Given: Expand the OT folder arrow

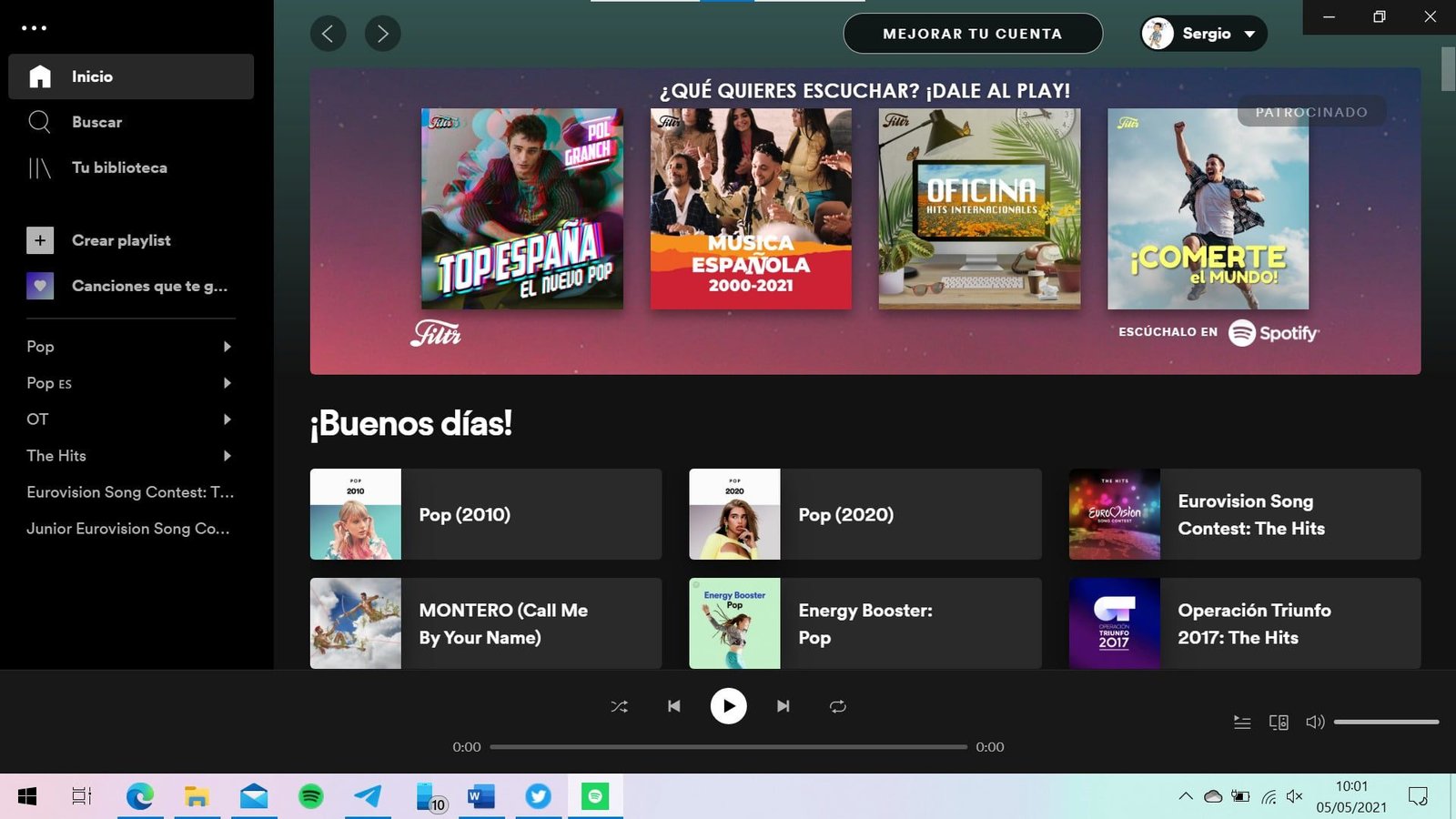Looking at the screenshot, I should (x=227, y=420).
